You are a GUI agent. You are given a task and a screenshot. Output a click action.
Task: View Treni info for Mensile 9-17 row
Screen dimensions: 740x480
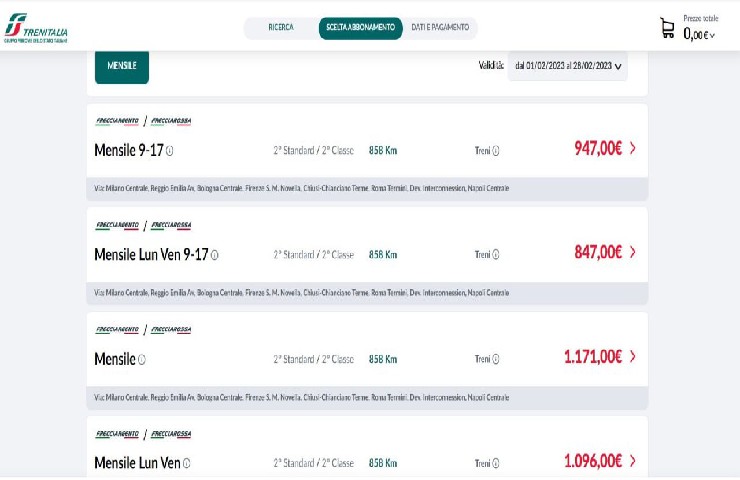point(496,151)
